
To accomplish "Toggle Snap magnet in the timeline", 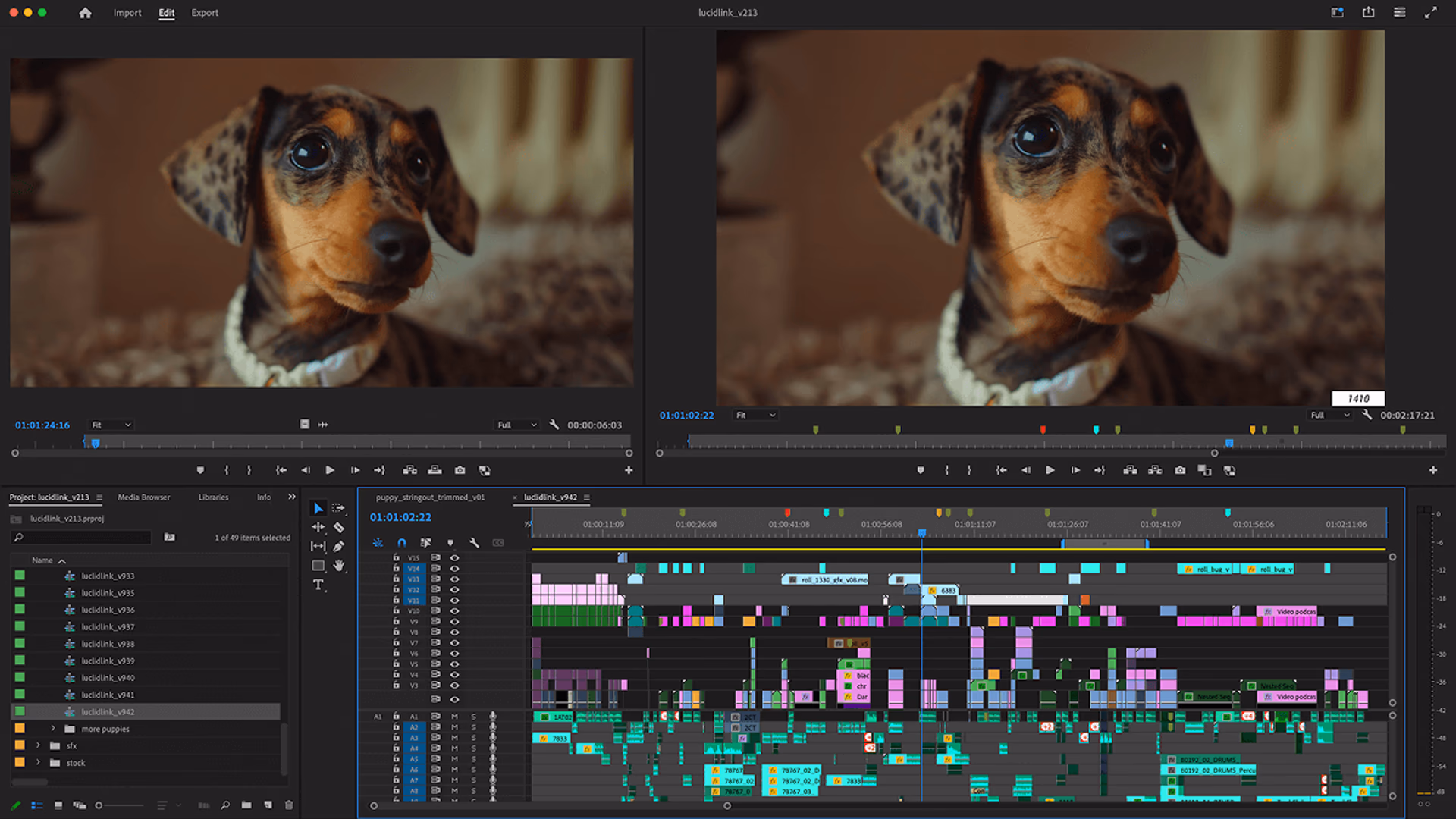I will click(x=400, y=542).
